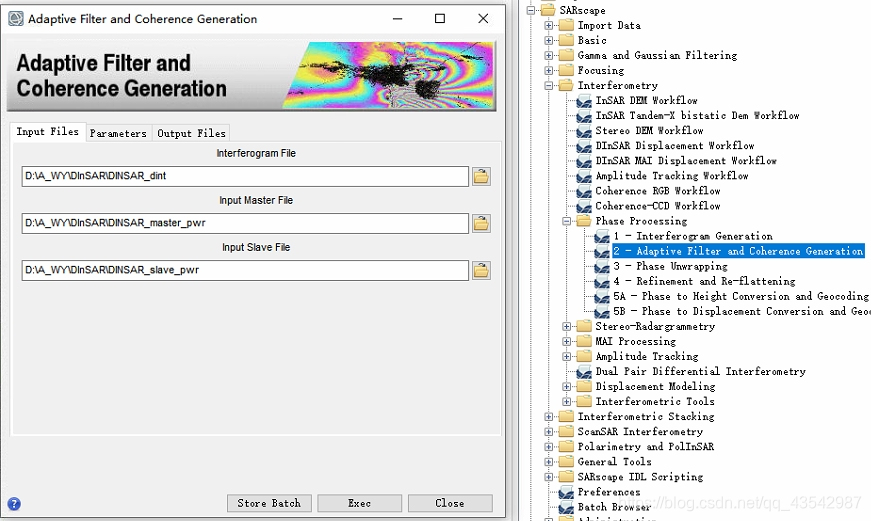The width and height of the screenshot is (871, 521).
Task: Click the Interferogram Generation step icon
Action: tap(602, 237)
